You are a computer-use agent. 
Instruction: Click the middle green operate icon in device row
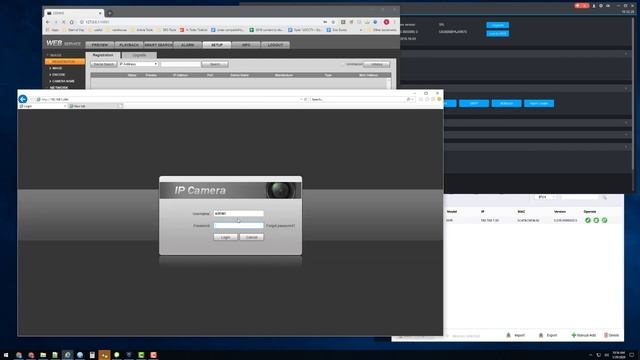point(596,220)
